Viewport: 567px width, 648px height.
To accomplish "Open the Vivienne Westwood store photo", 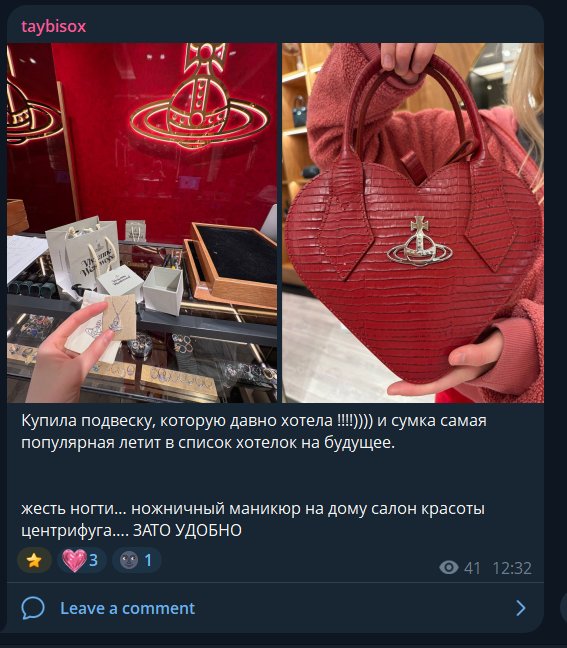I will [x=142, y=223].
